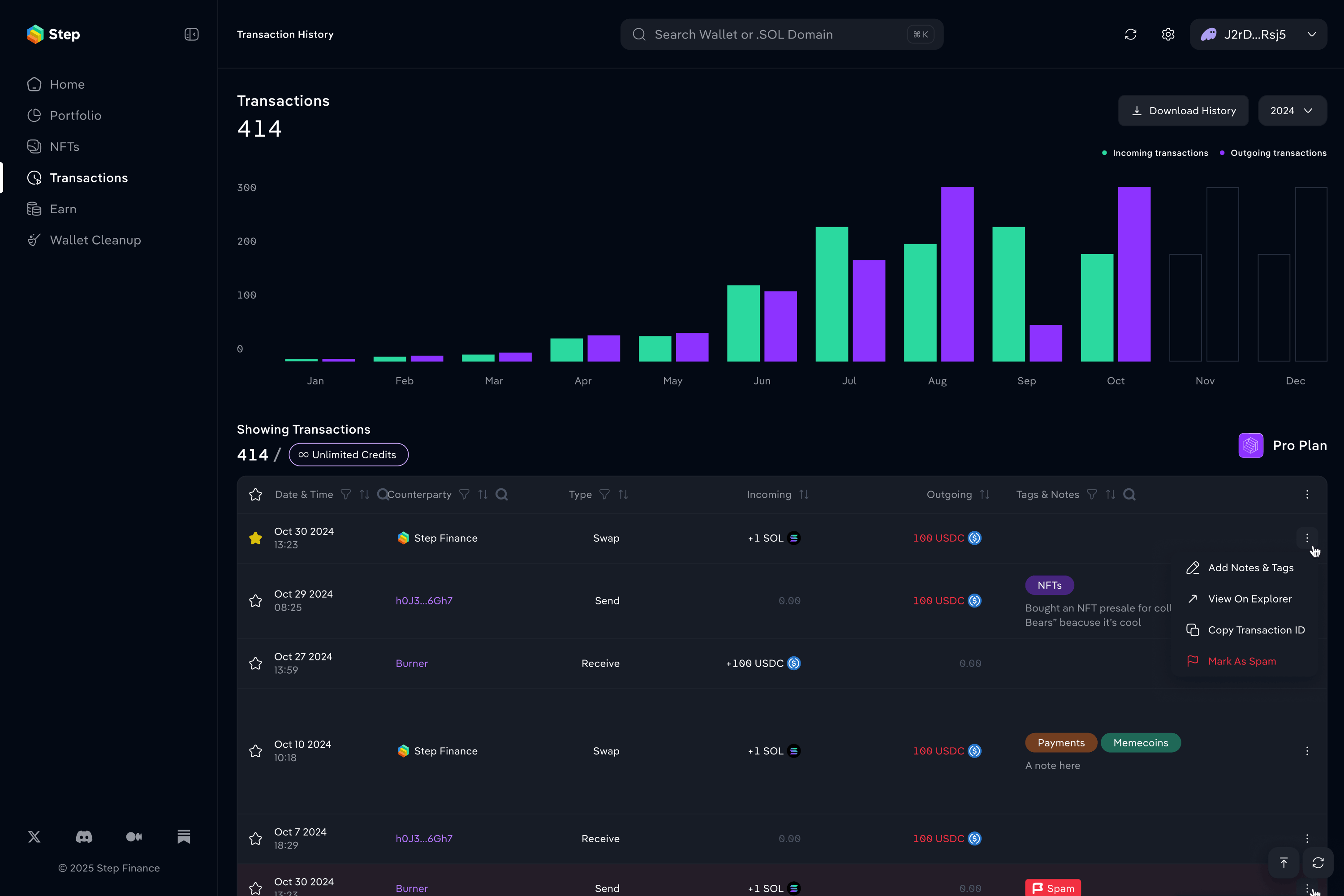
Task: Click the July incoming green bar
Action: (x=831, y=294)
